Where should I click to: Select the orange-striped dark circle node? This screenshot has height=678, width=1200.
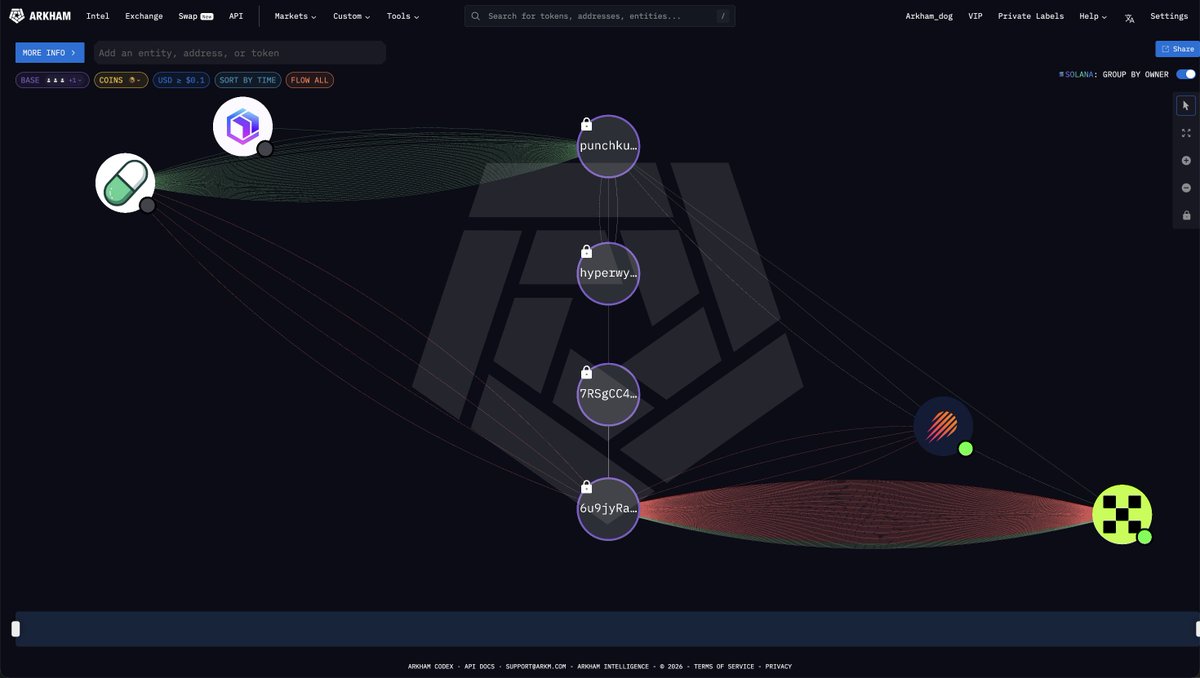pyautogui.click(x=943, y=426)
